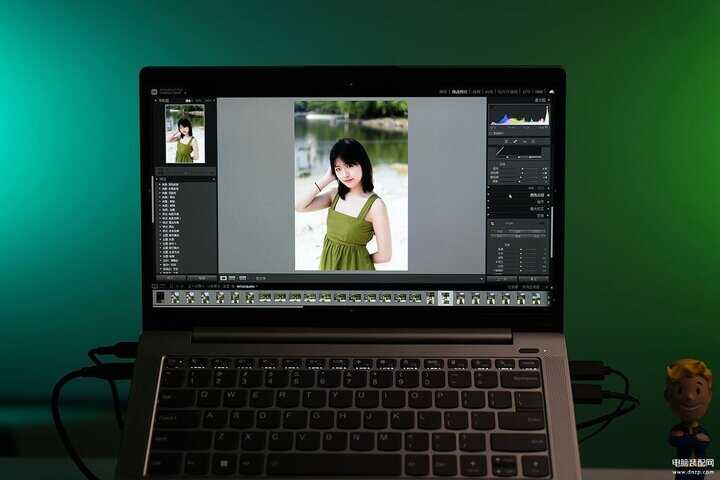Select the highlighted filmstrip thumbnail
The height and width of the screenshot is (480, 720).
(x=445, y=298)
